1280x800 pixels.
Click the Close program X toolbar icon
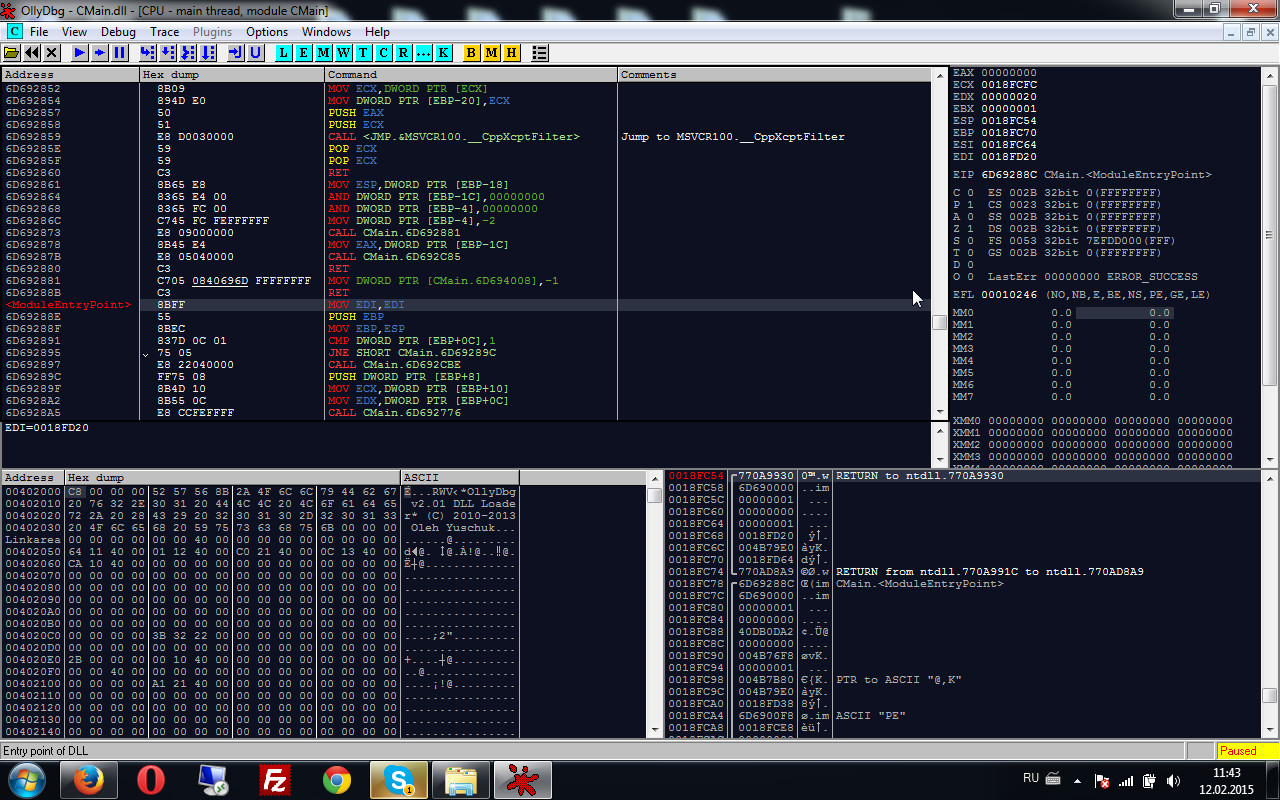[50, 52]
